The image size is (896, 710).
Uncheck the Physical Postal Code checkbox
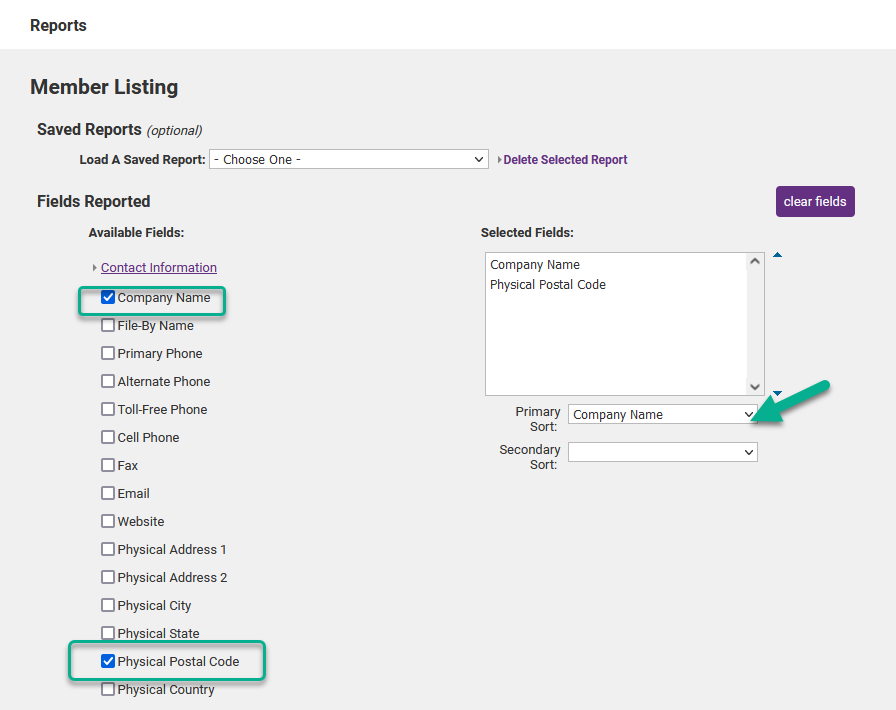[108, 661]
